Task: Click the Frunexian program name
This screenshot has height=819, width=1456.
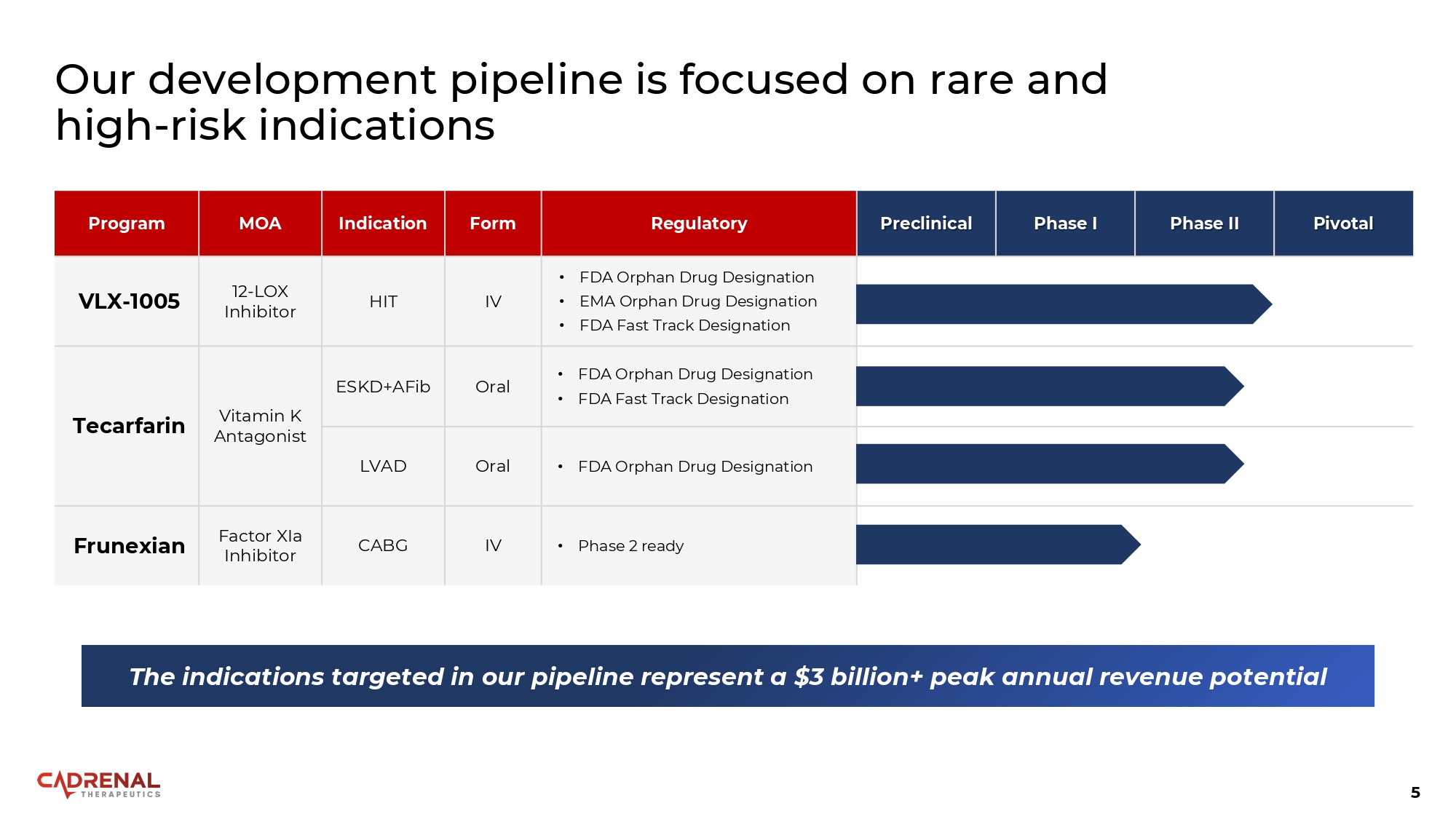Action: (129, 546)
